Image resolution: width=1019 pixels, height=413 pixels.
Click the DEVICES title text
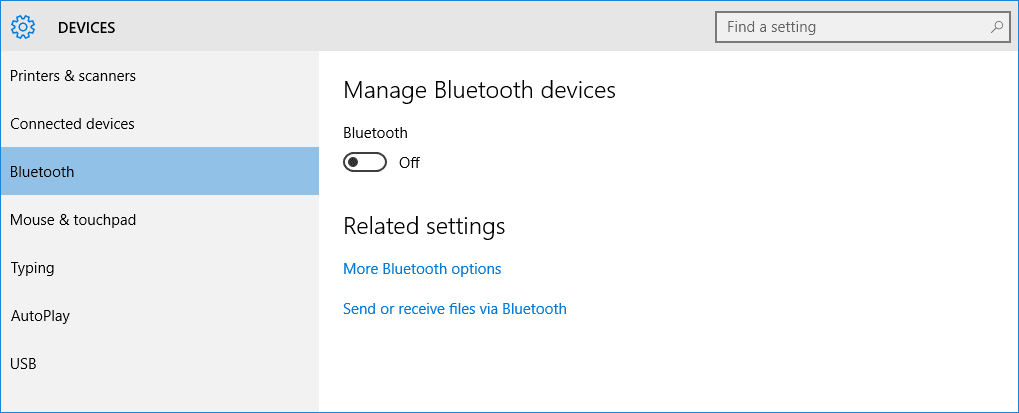[x=86, y=28]
